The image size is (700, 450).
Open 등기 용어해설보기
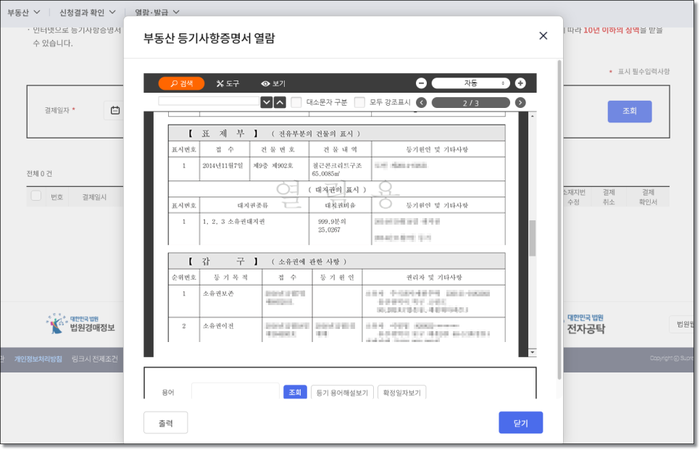(342, 392)
